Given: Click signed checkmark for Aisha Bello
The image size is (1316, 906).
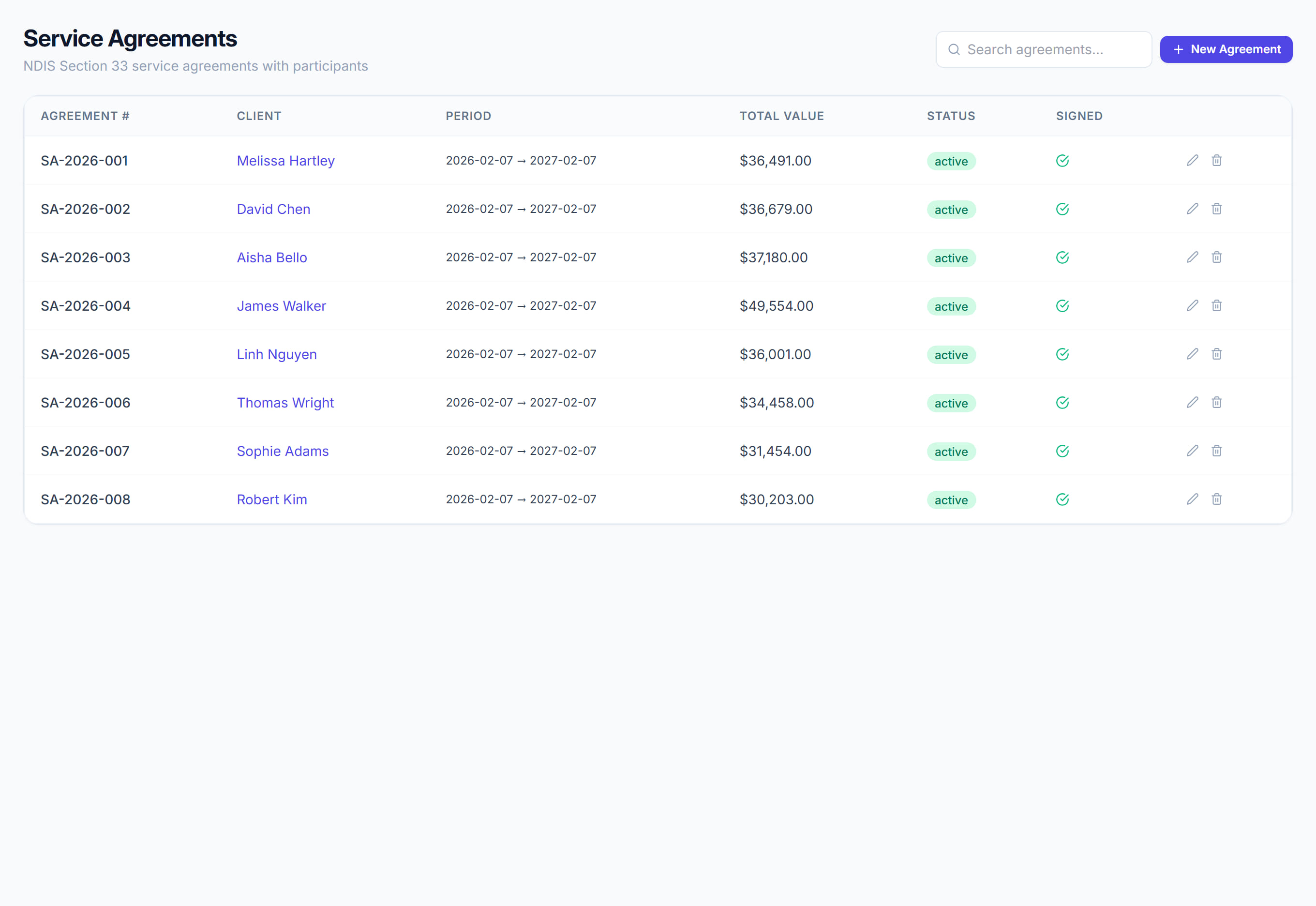Looking at the screenshot, I should pyautogui.click(x=1062, y=257).
